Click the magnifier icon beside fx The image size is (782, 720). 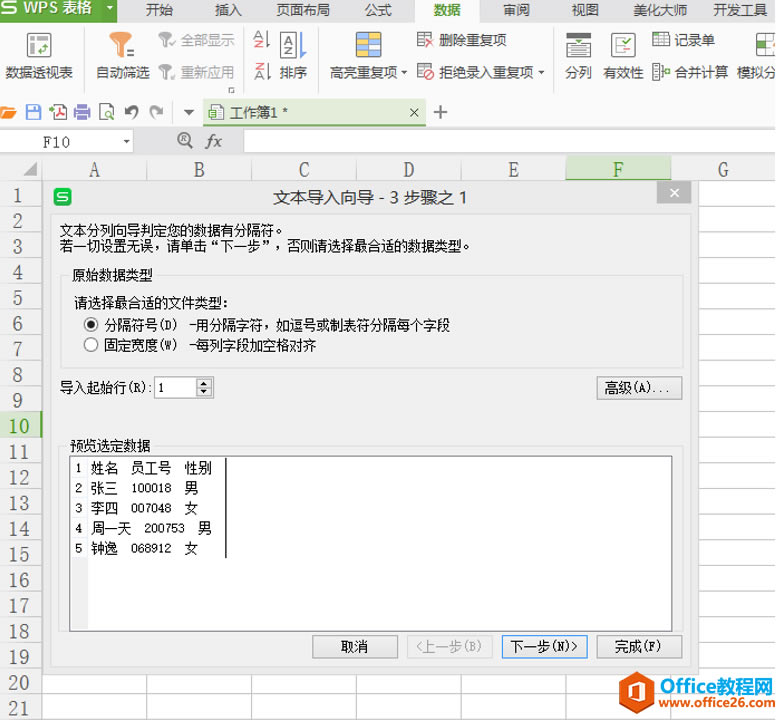pyautogui.click(x=185, y=141)
